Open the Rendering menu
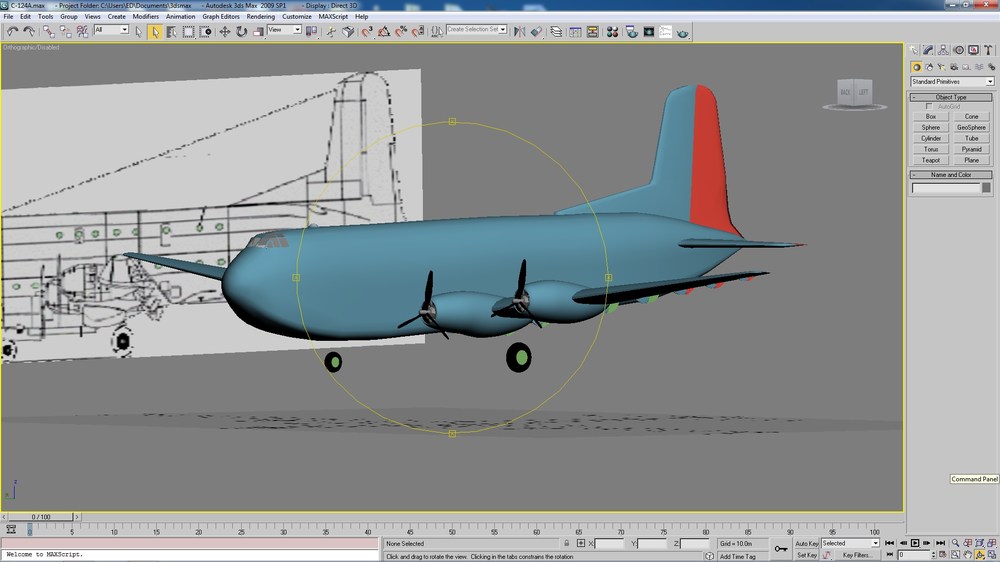The height and width of the screenshot is (562, 1000). pos(260,17)
